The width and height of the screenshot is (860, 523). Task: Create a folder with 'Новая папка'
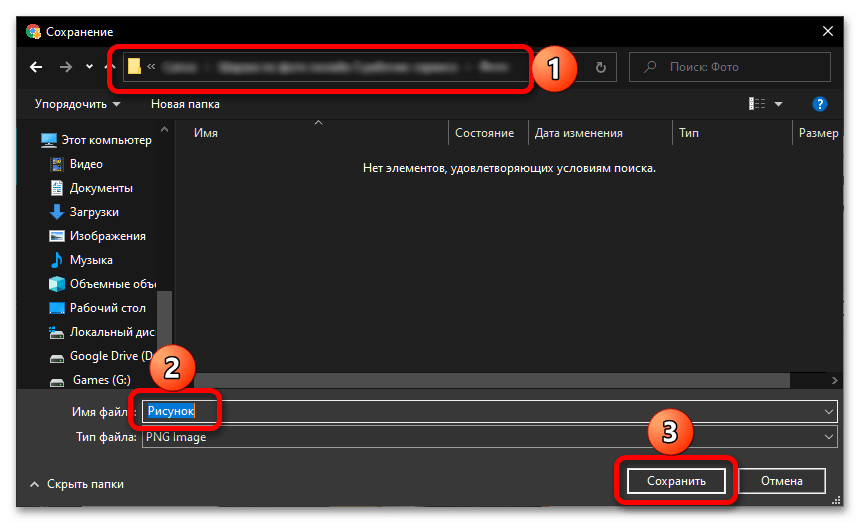pyautogui.click(x=185, y=104)
